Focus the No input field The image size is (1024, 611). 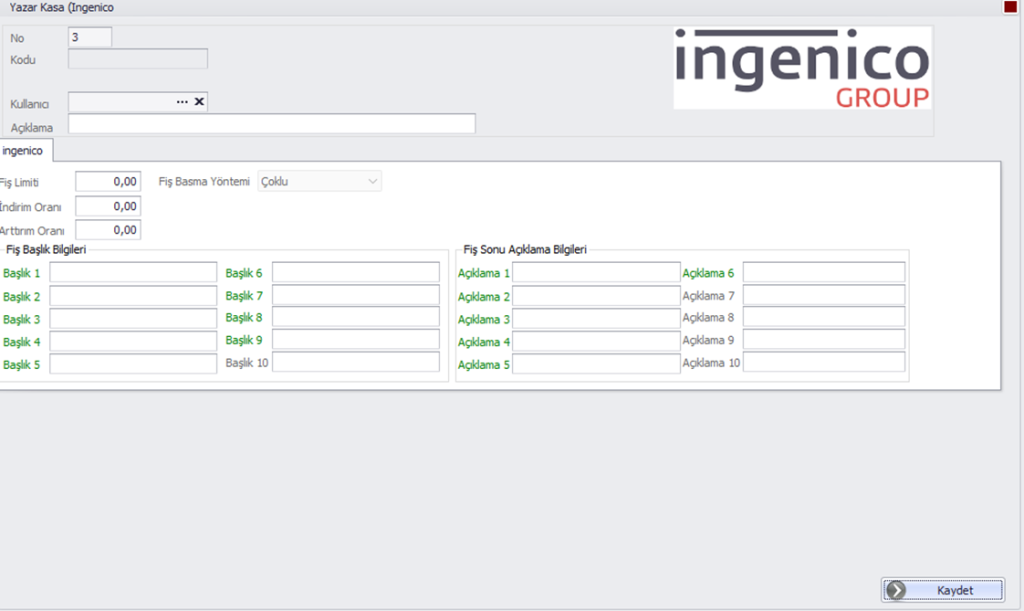point(90,37)
